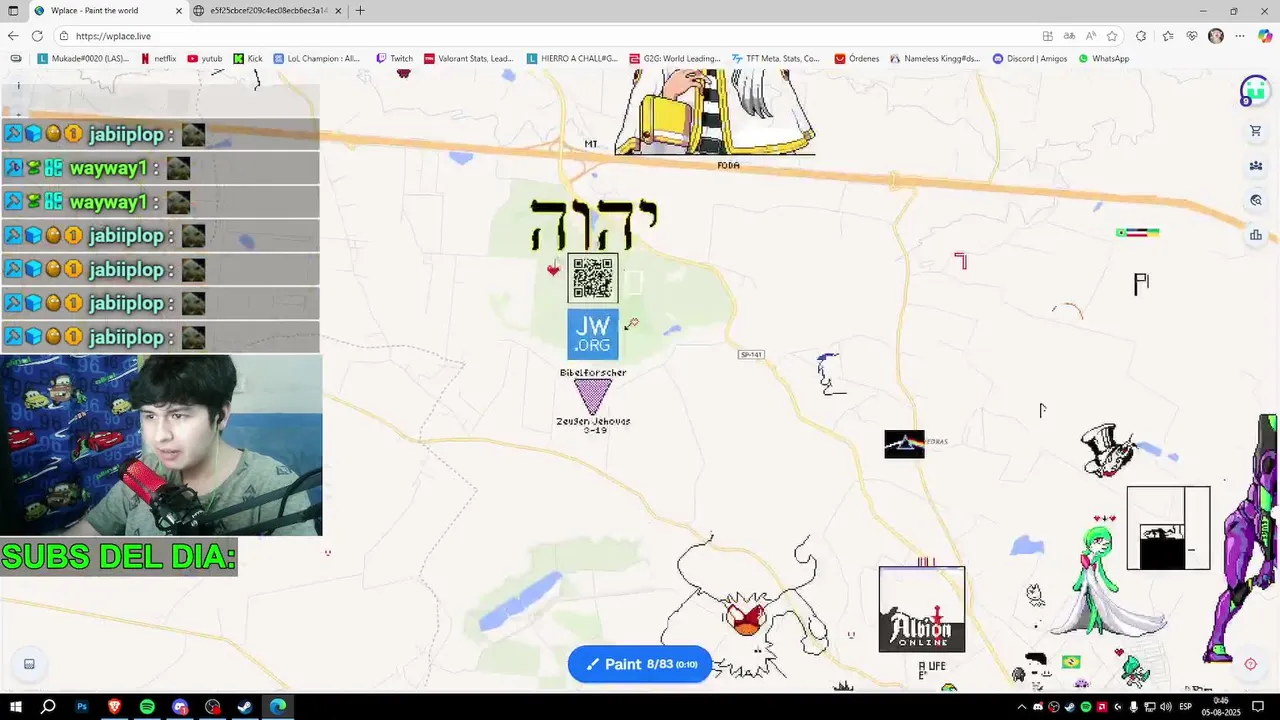Click the read aloud icon in address bar
This screenshot has width=1280, height=720.
(x=1090, y=36)
